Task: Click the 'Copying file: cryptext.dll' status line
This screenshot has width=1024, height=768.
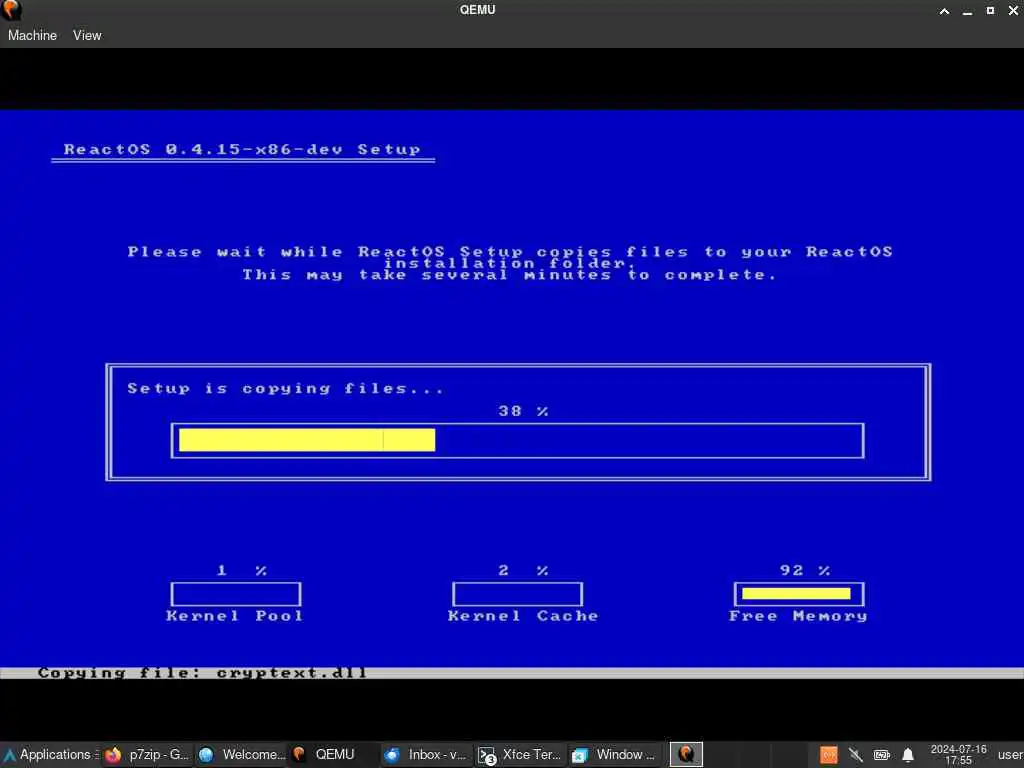Action: pyautogui.click(x=202, y=673)
